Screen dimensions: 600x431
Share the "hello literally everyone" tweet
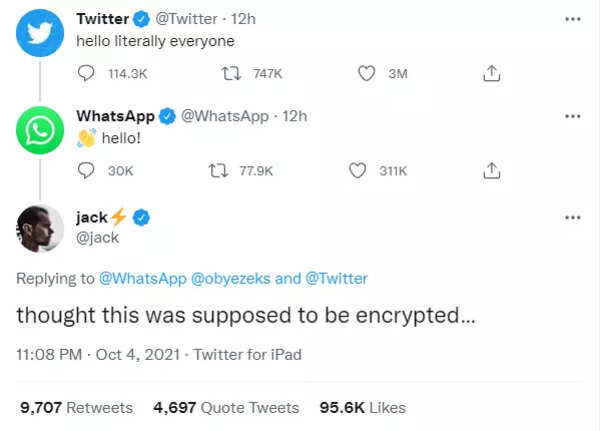[x=491, y=73]
